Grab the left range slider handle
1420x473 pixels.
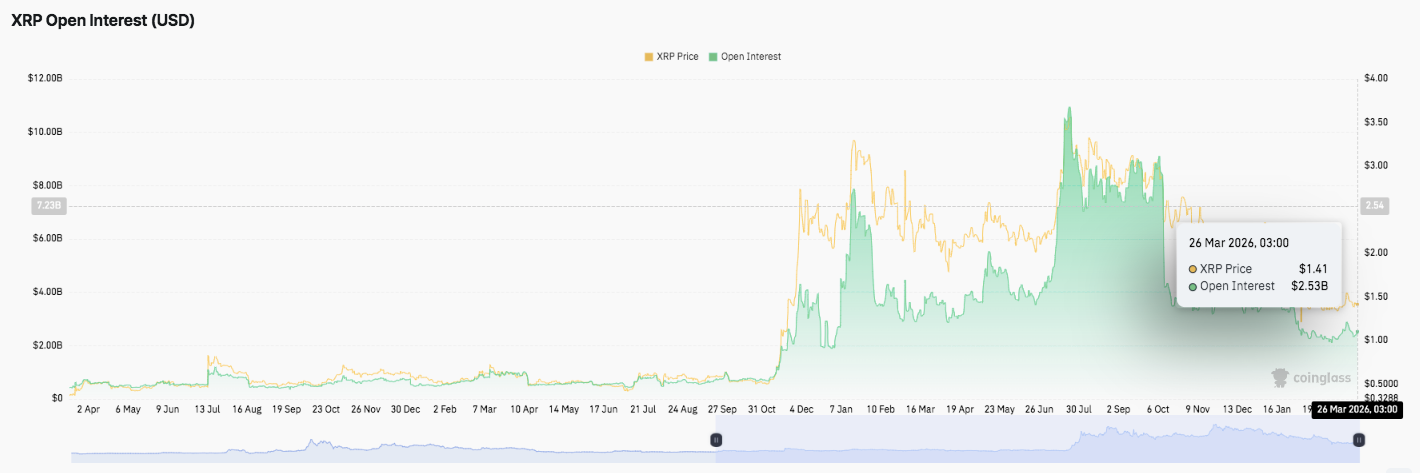(x=716, y=439)
